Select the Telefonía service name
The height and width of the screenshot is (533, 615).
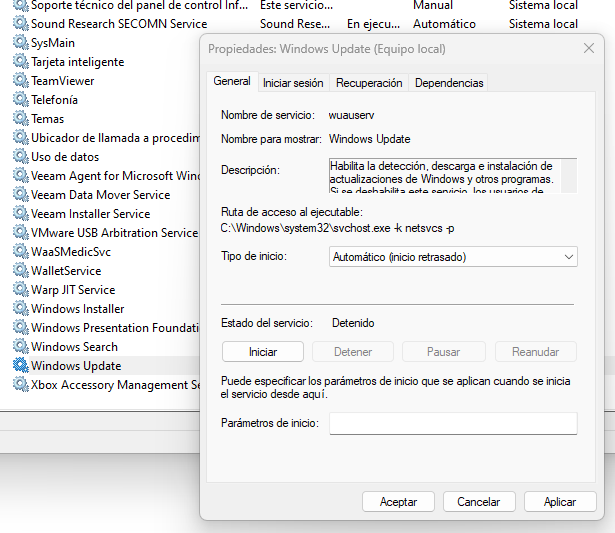tap(55, 100)
